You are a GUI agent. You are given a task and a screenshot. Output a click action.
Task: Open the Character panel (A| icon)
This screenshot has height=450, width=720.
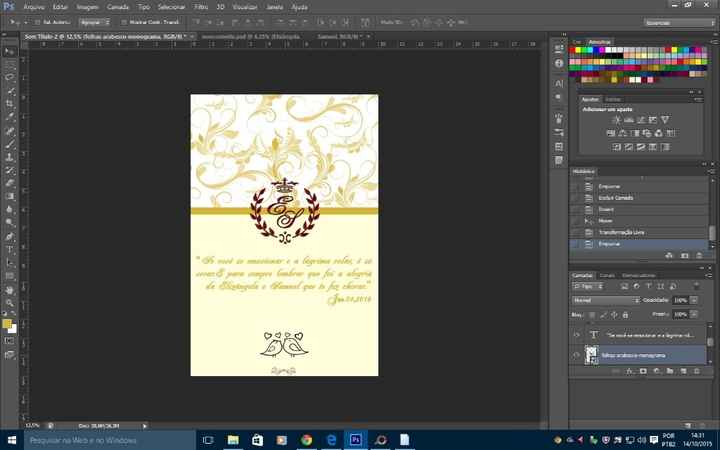tap(559, 84)
